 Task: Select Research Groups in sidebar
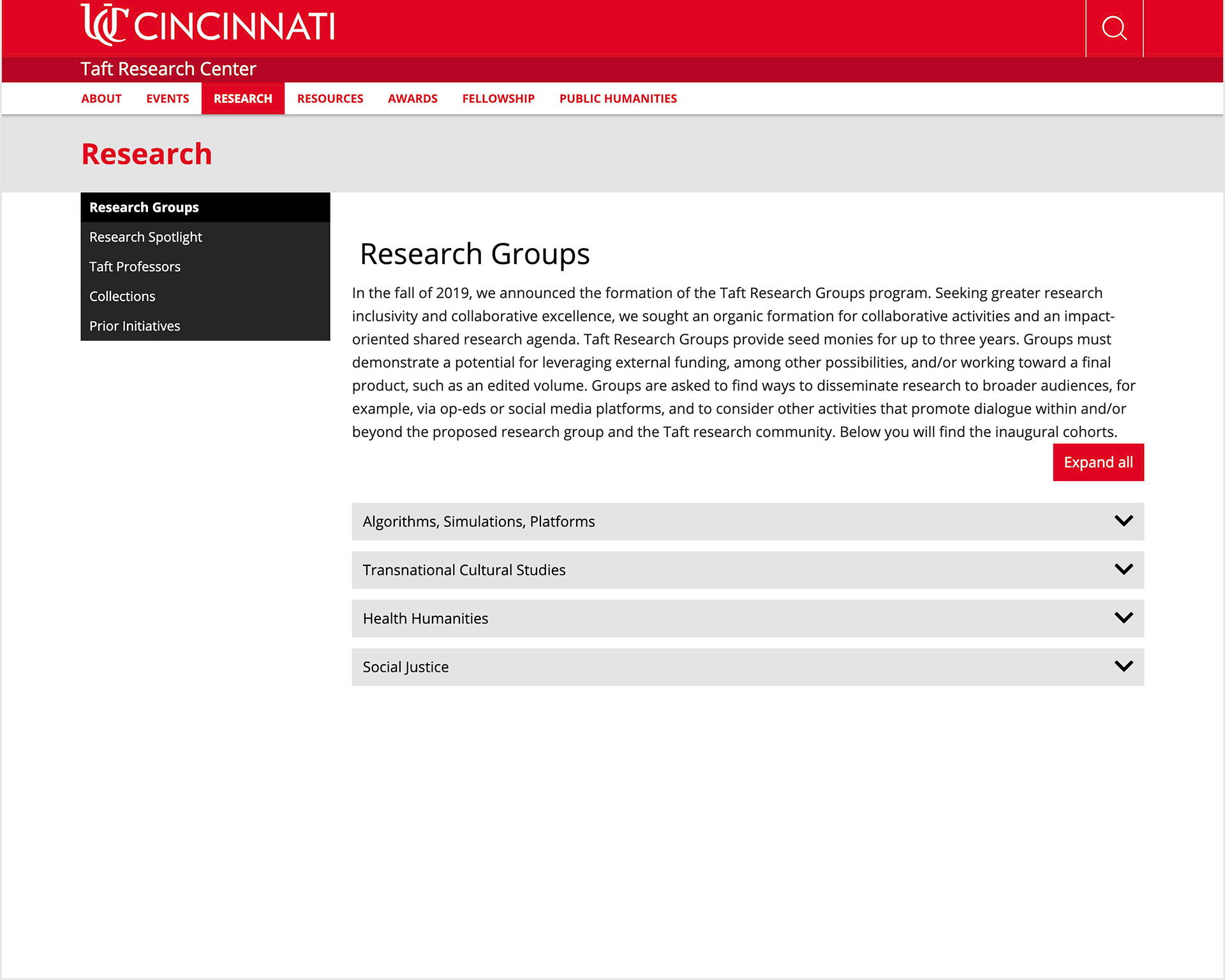(x=205, y=207)
